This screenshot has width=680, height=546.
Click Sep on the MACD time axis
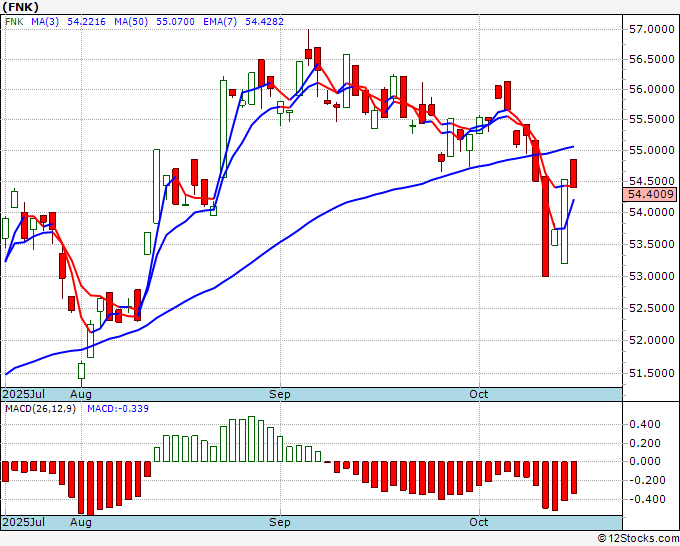[280, 522]
